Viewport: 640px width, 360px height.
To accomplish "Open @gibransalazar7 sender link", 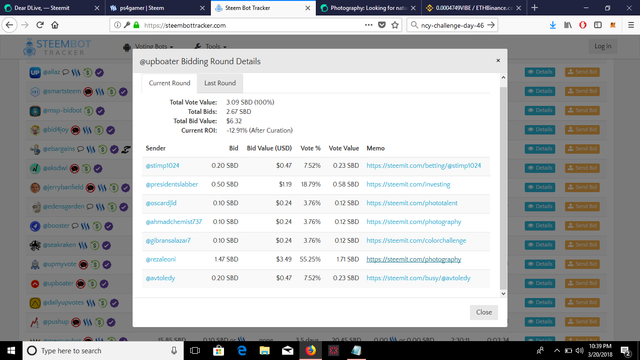I will pyautogui.click(x=168, y=240).
